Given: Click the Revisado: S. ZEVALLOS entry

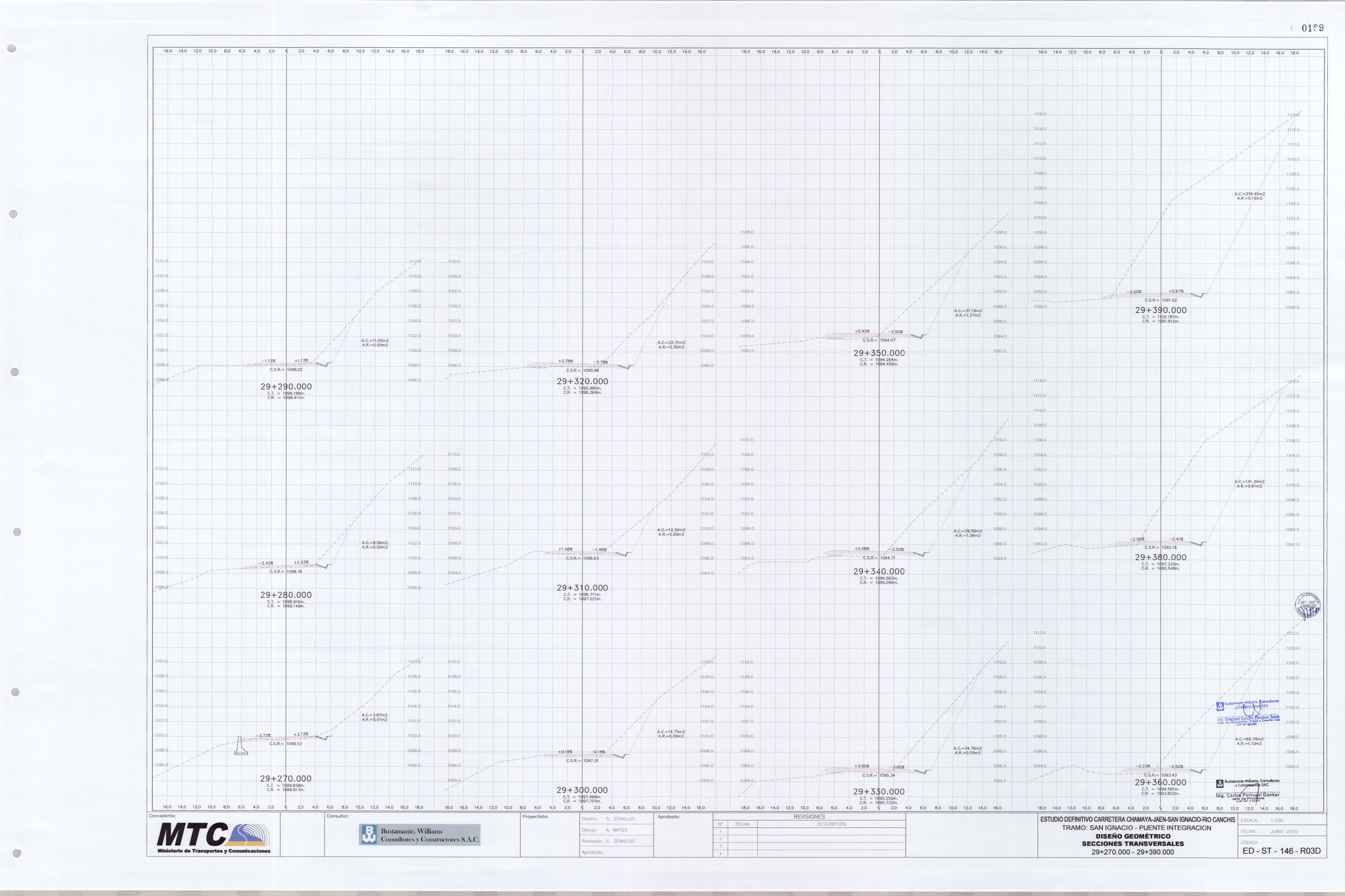Looking at the screenshot, I should [x=608, y=841].
